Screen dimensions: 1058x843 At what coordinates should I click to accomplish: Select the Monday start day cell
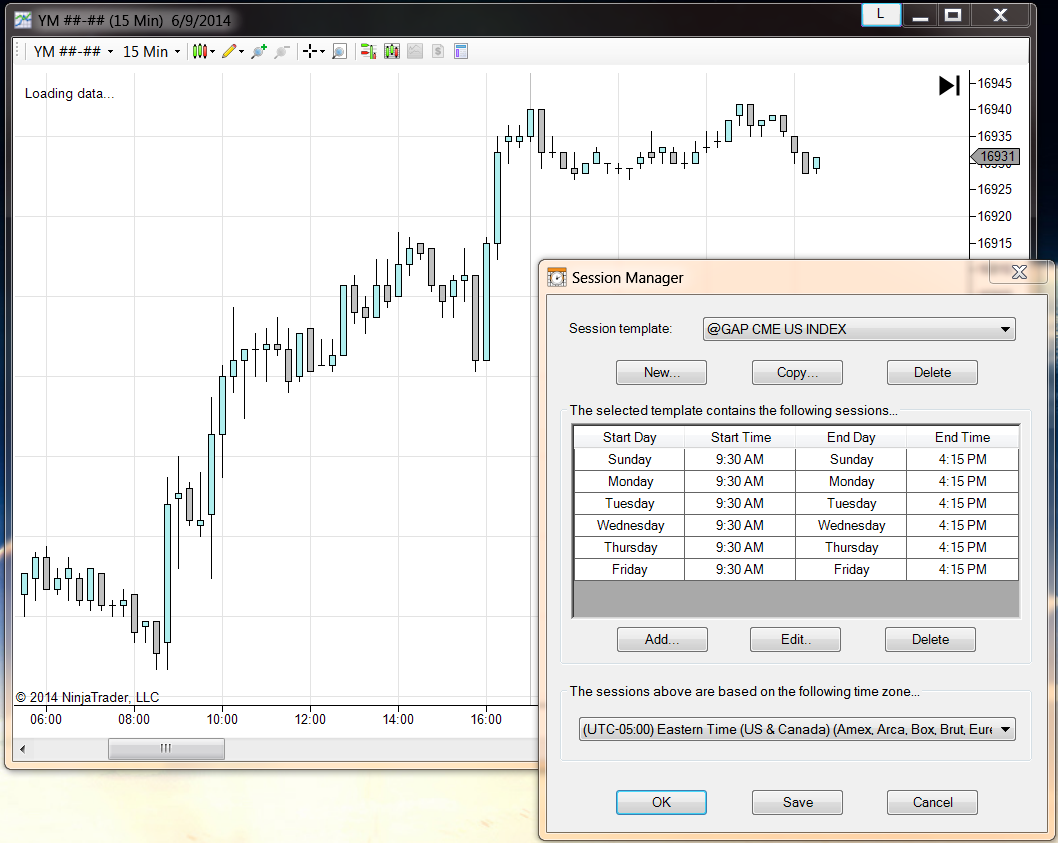click(x=629, y=482)
